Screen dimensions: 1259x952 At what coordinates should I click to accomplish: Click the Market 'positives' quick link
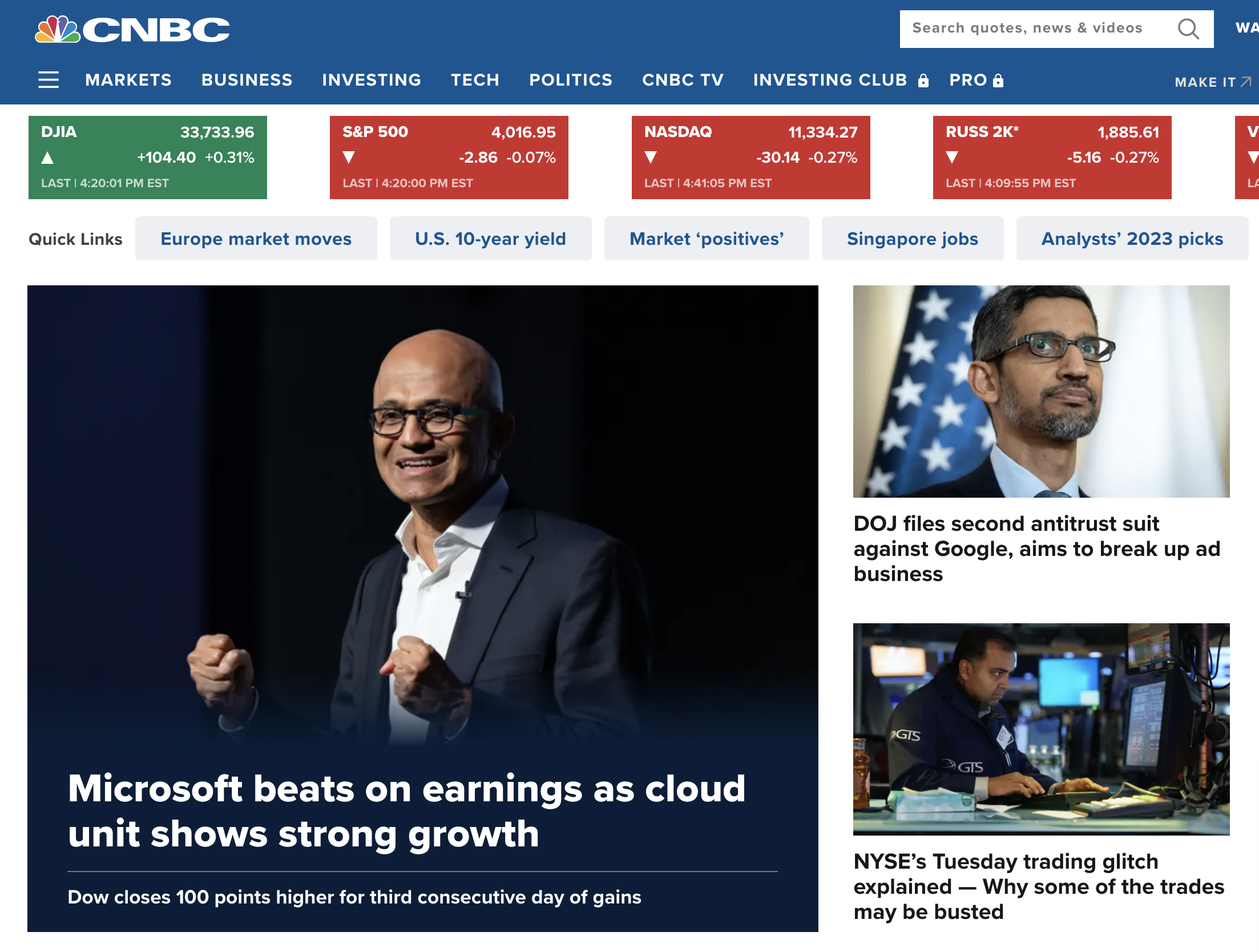click(x=707, y=239)
